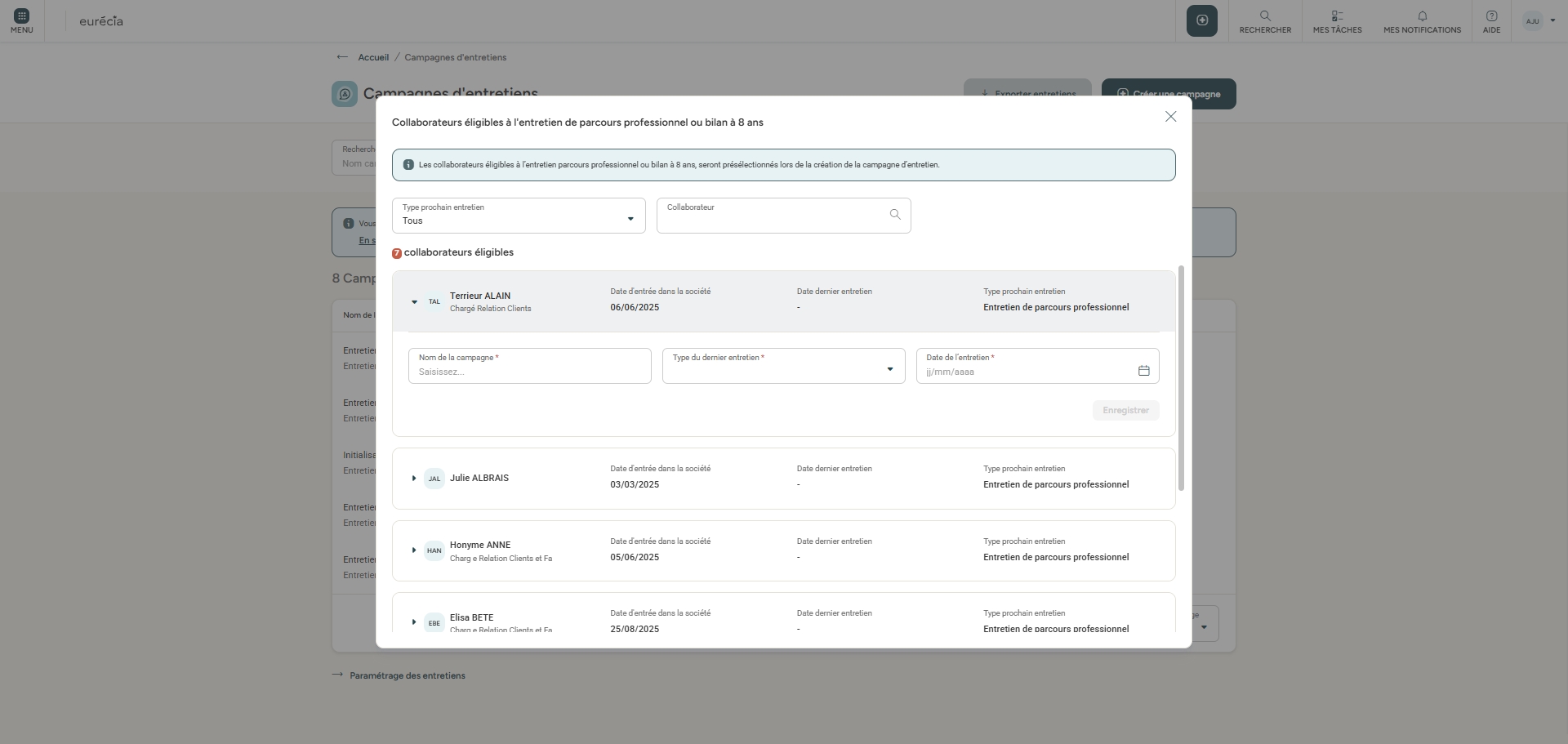This screenshot has height=744, width=1568.
Task: Open the Aide help icon
Action: [x=1491, y=16]
